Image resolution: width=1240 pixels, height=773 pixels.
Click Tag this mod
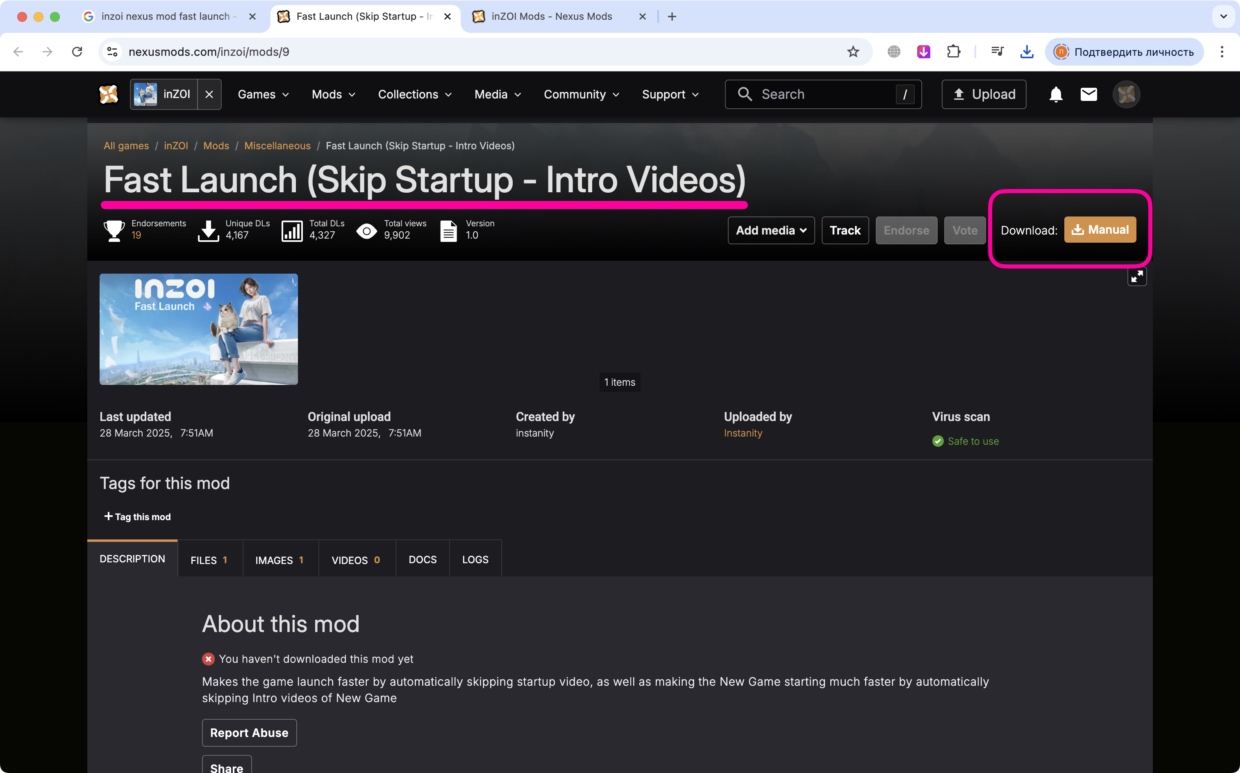click(x=137, y=517)
